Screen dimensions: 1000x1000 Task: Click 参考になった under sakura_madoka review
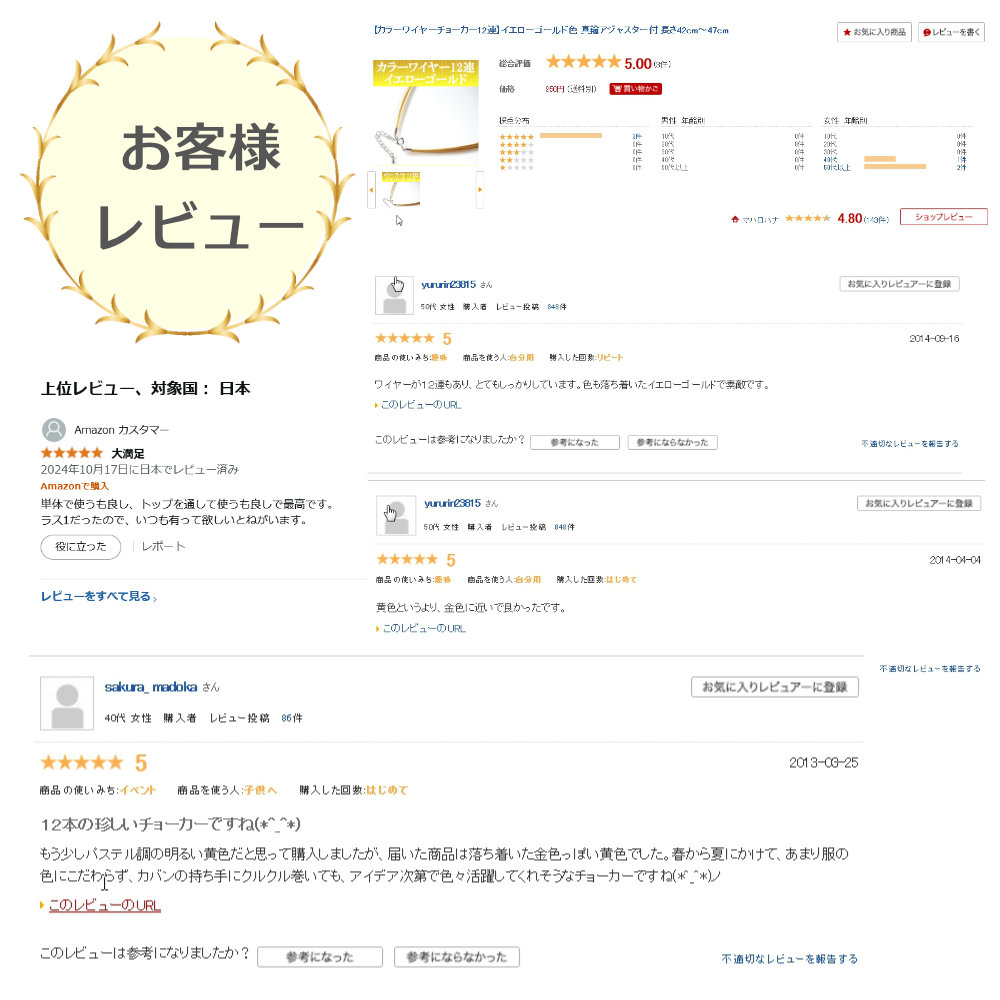coord(320,957)
